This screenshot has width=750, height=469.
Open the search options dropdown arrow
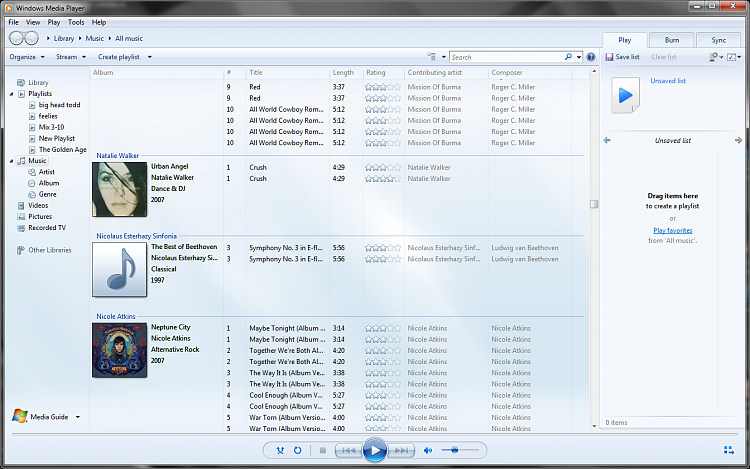pos(579,57)
